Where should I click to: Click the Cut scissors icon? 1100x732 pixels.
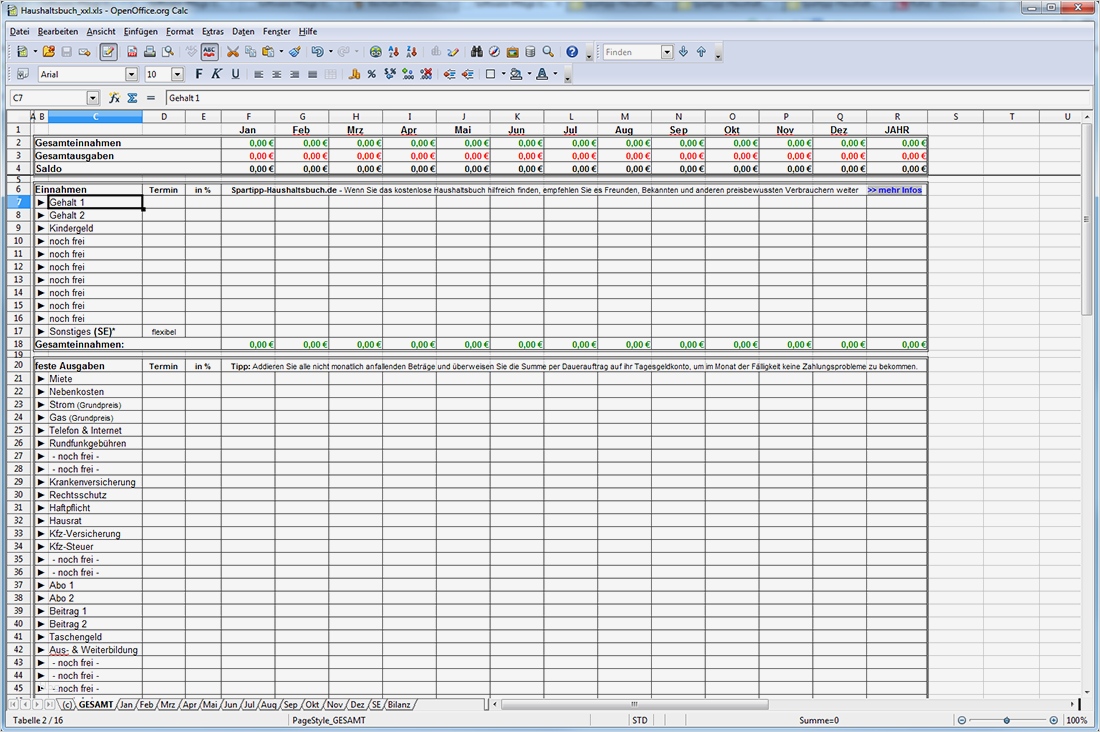(233, 52)
